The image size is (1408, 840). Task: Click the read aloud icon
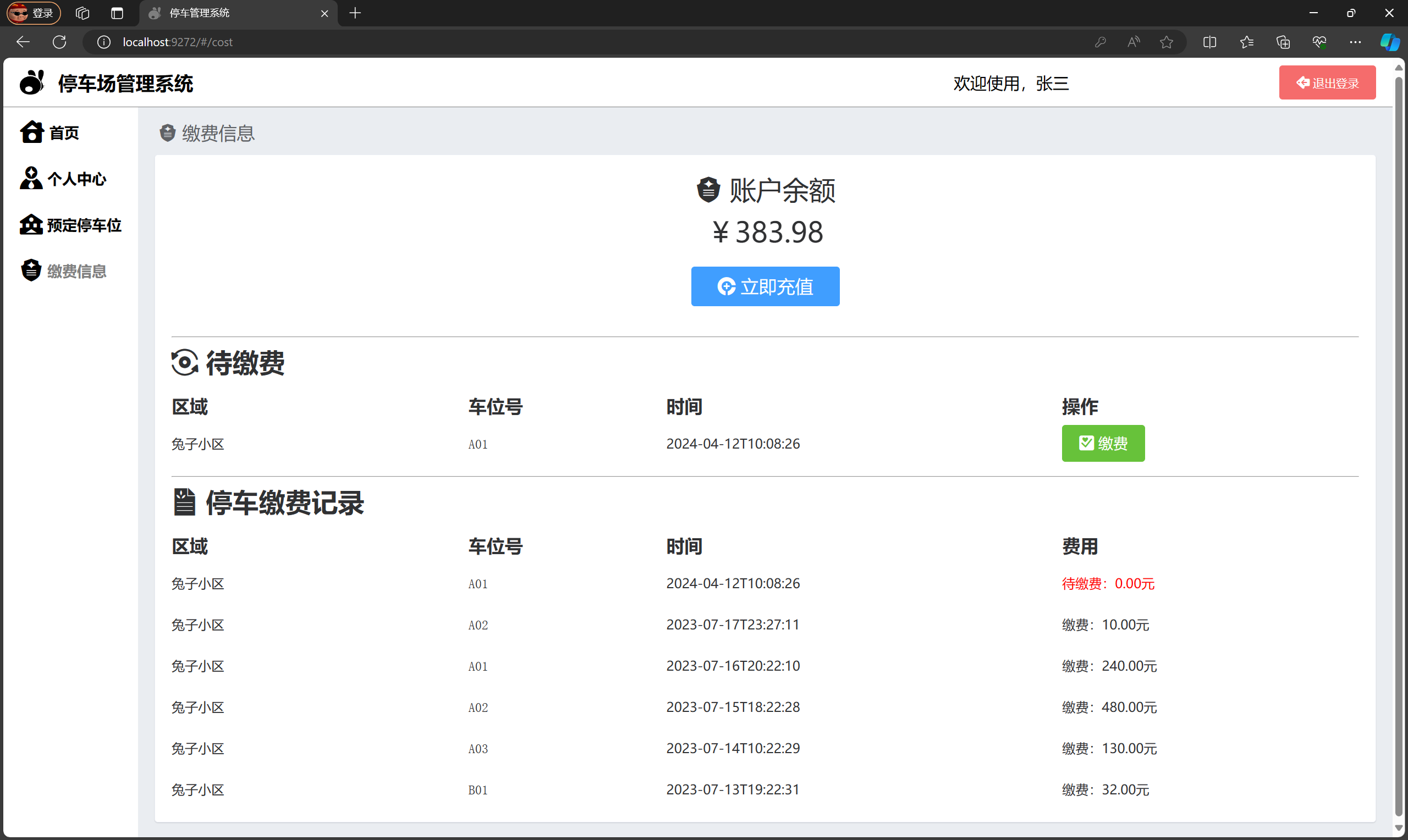1134,42
